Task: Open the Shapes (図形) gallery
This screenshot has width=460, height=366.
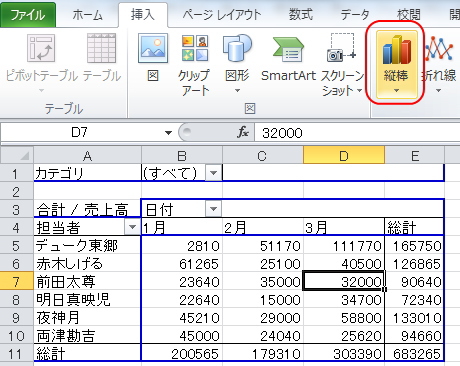Action: (x=237, y=48)
